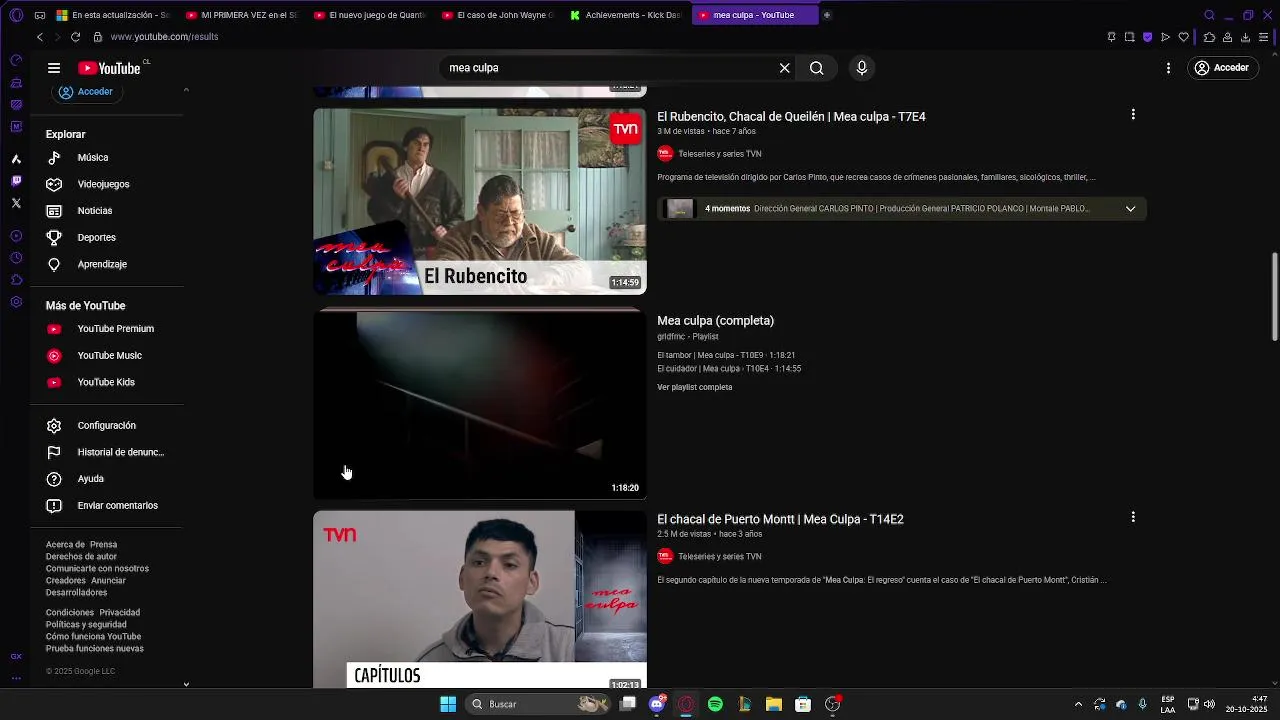Open File Explorer from the taskbar

(x=773, y=704)
